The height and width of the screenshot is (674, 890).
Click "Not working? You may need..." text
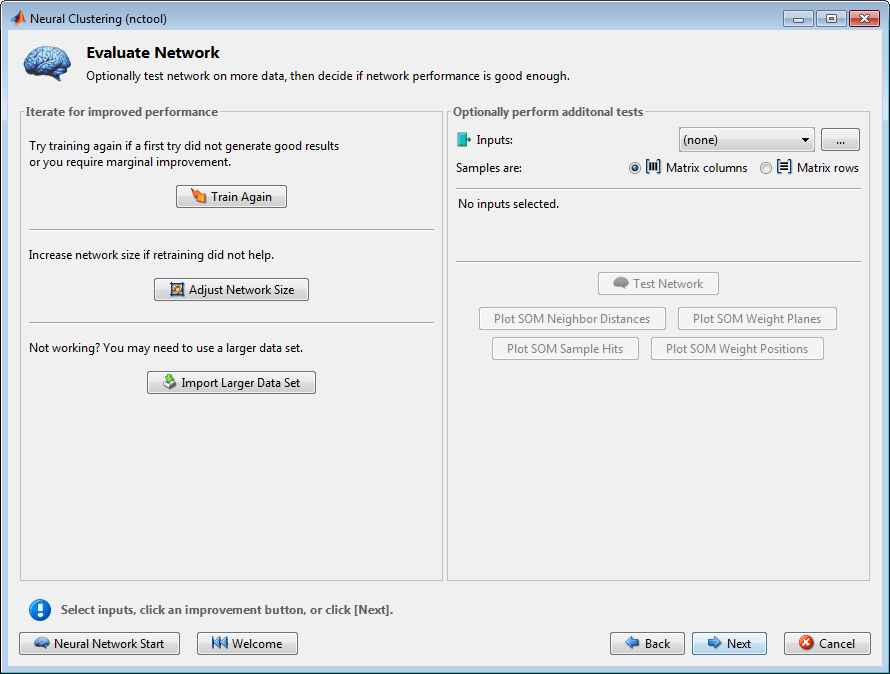[x=166, y=348]
